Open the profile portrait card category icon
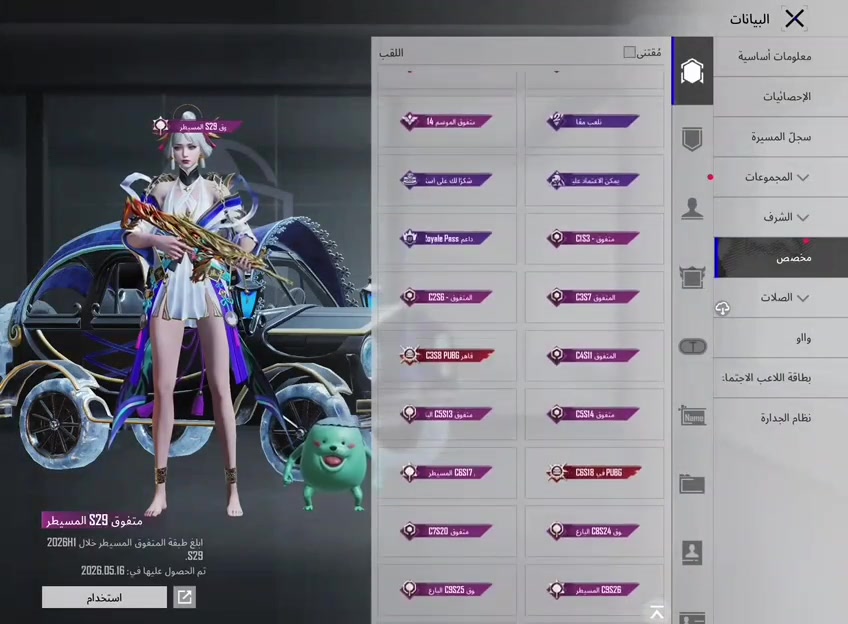Screen dimensions: 848x624 click(x=692, y=553)
